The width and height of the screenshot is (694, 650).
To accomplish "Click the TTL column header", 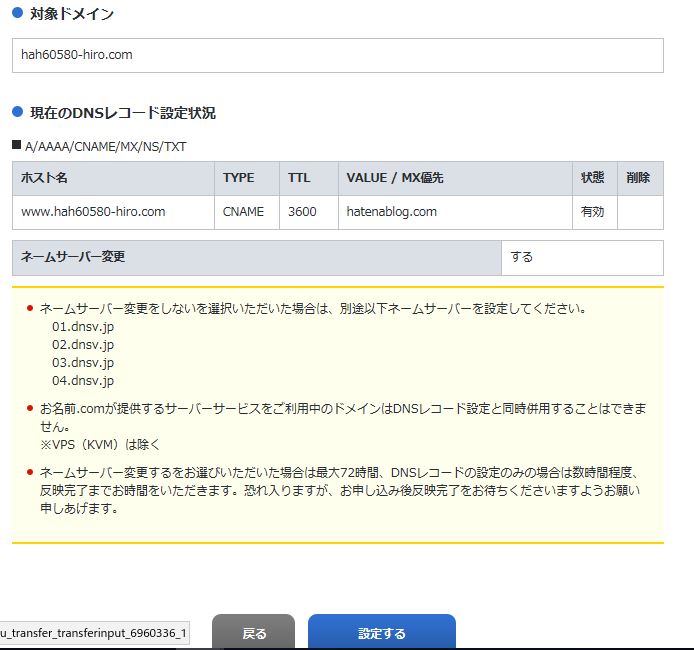I will coord(308,178).
